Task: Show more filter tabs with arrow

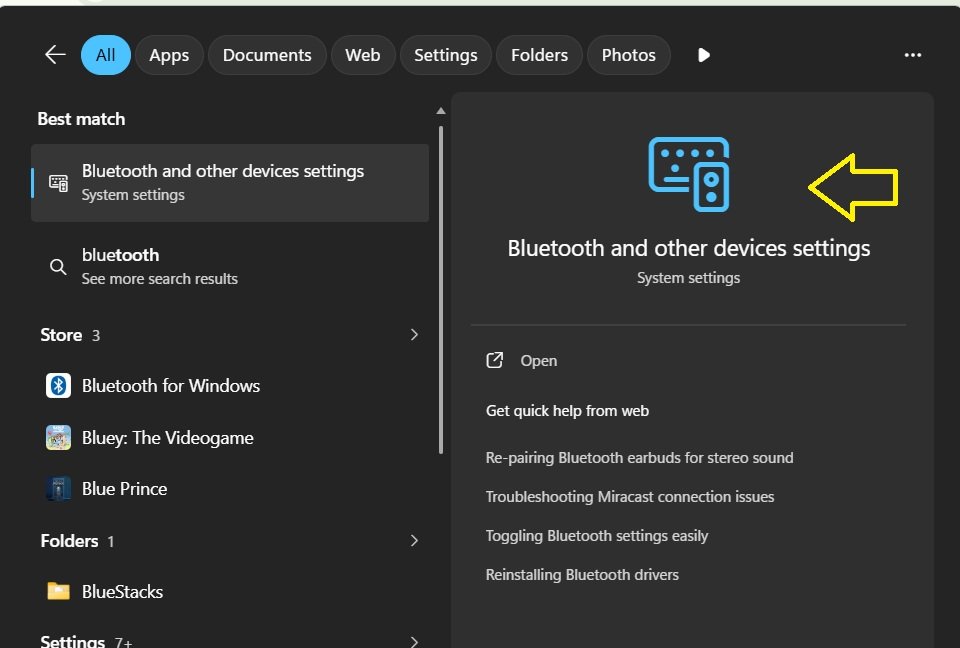Action: point(703,55)
